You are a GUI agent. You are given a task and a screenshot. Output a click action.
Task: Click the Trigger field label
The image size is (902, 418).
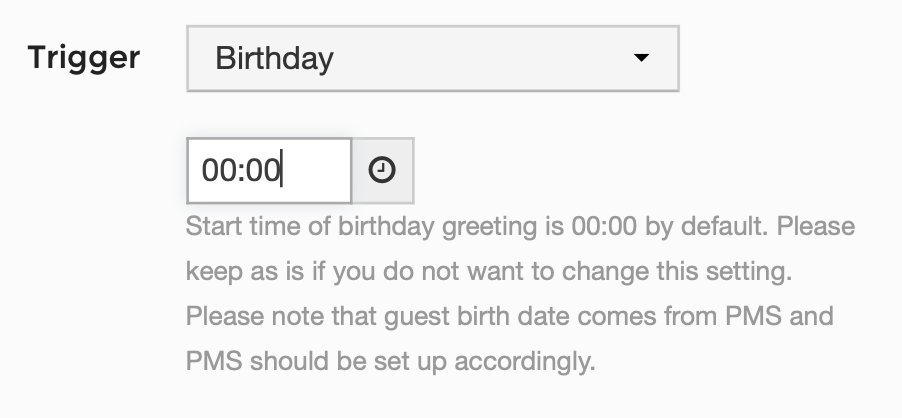pos(84,59)
